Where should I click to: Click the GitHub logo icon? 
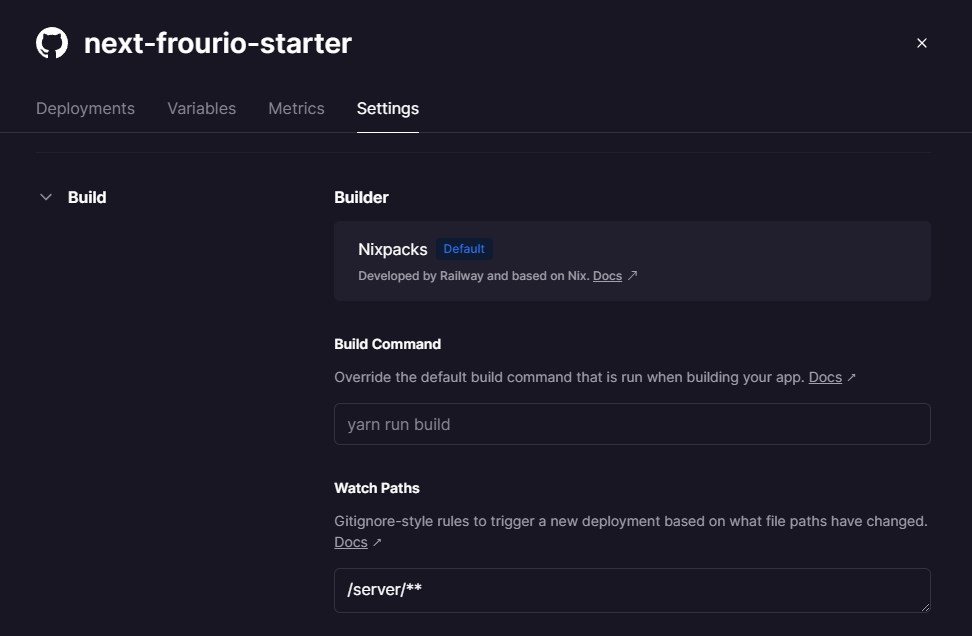pyautogui.click(x=52, y=43)
